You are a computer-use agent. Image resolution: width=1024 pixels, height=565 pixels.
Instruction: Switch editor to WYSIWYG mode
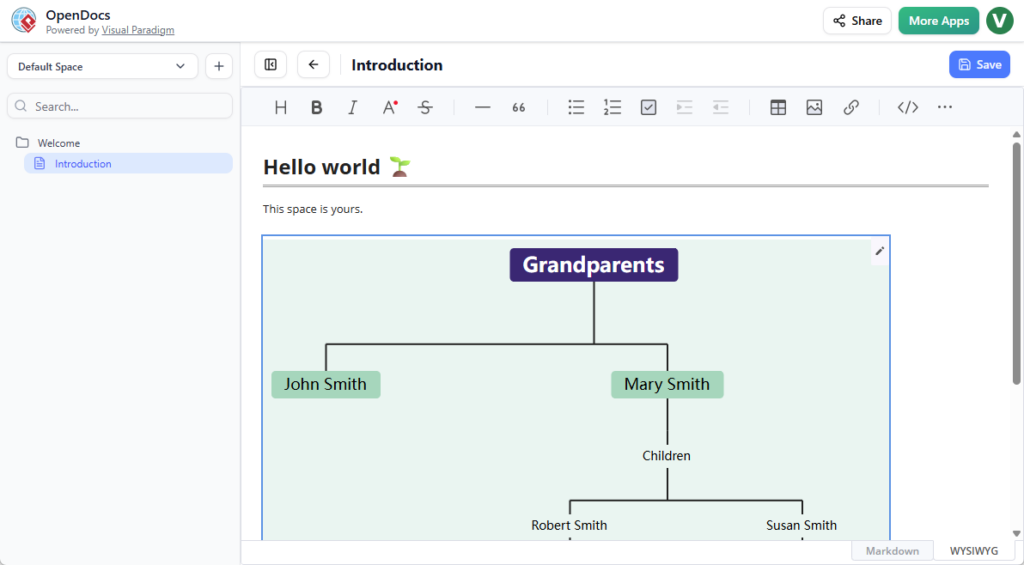[x=973, y=551]
